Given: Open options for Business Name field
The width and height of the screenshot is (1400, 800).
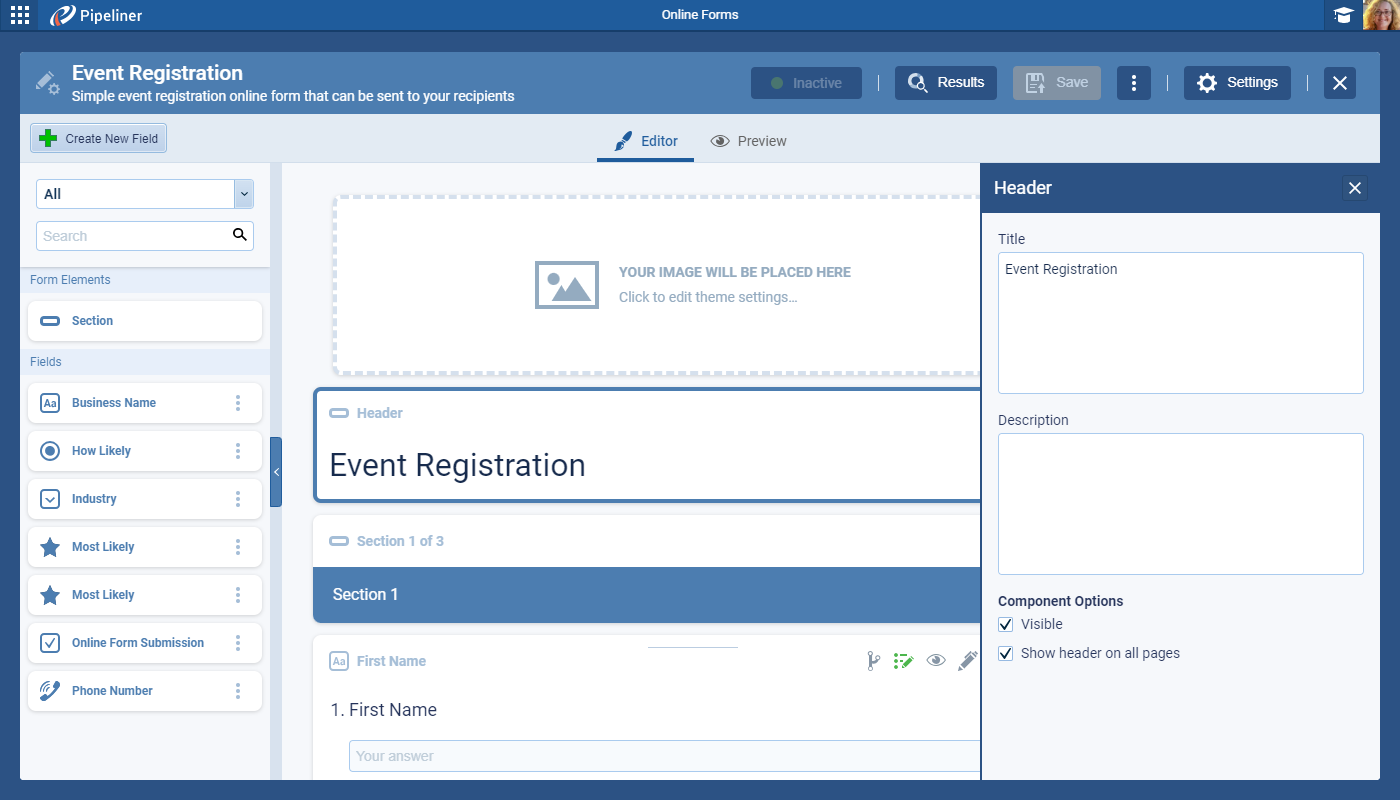Looking at the screenshot, I should [238, 403].
